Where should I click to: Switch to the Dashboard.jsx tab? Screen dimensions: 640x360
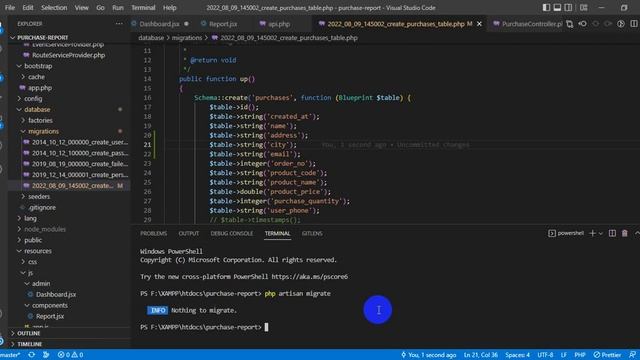point(159,24)
